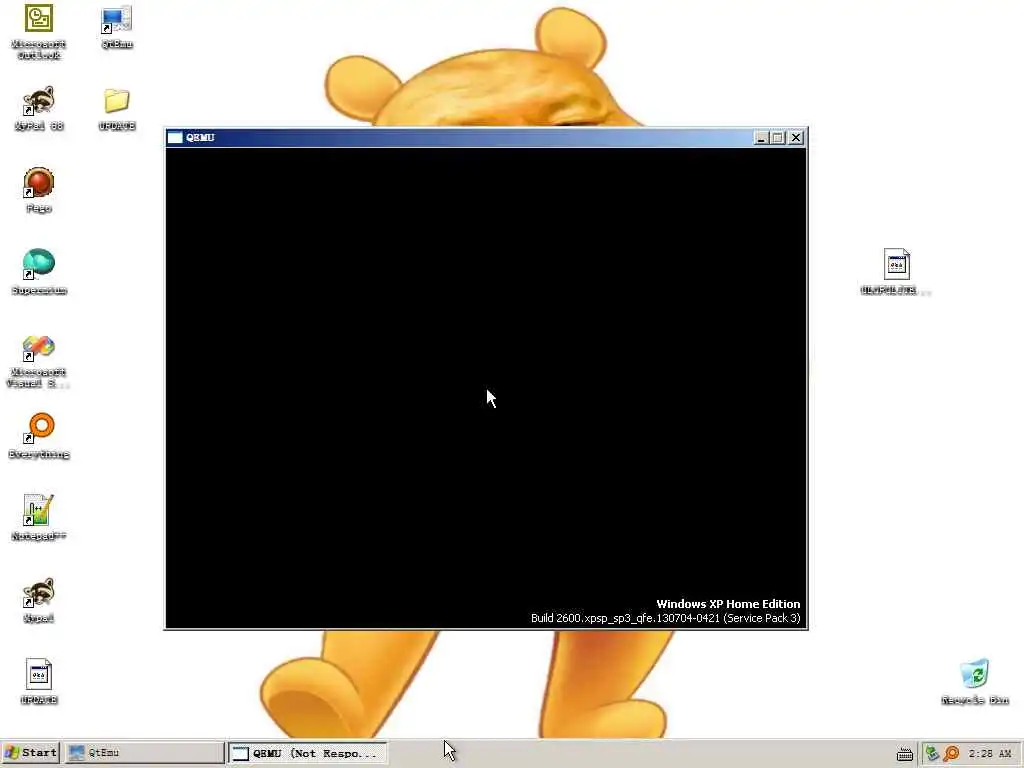Activate the QEMU (Not Responding) taskbar button
1024x768 pixels.
click(308, 753)
